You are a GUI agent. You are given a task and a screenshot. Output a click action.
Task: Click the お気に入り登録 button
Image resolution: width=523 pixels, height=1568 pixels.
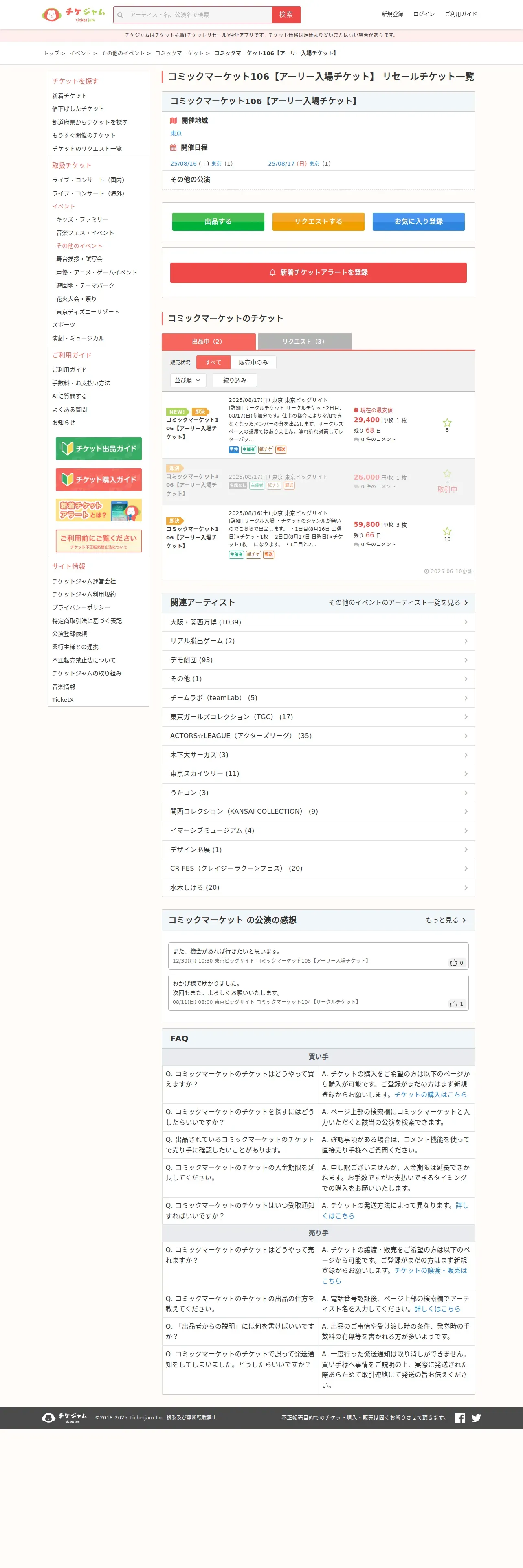coord(418,221)
